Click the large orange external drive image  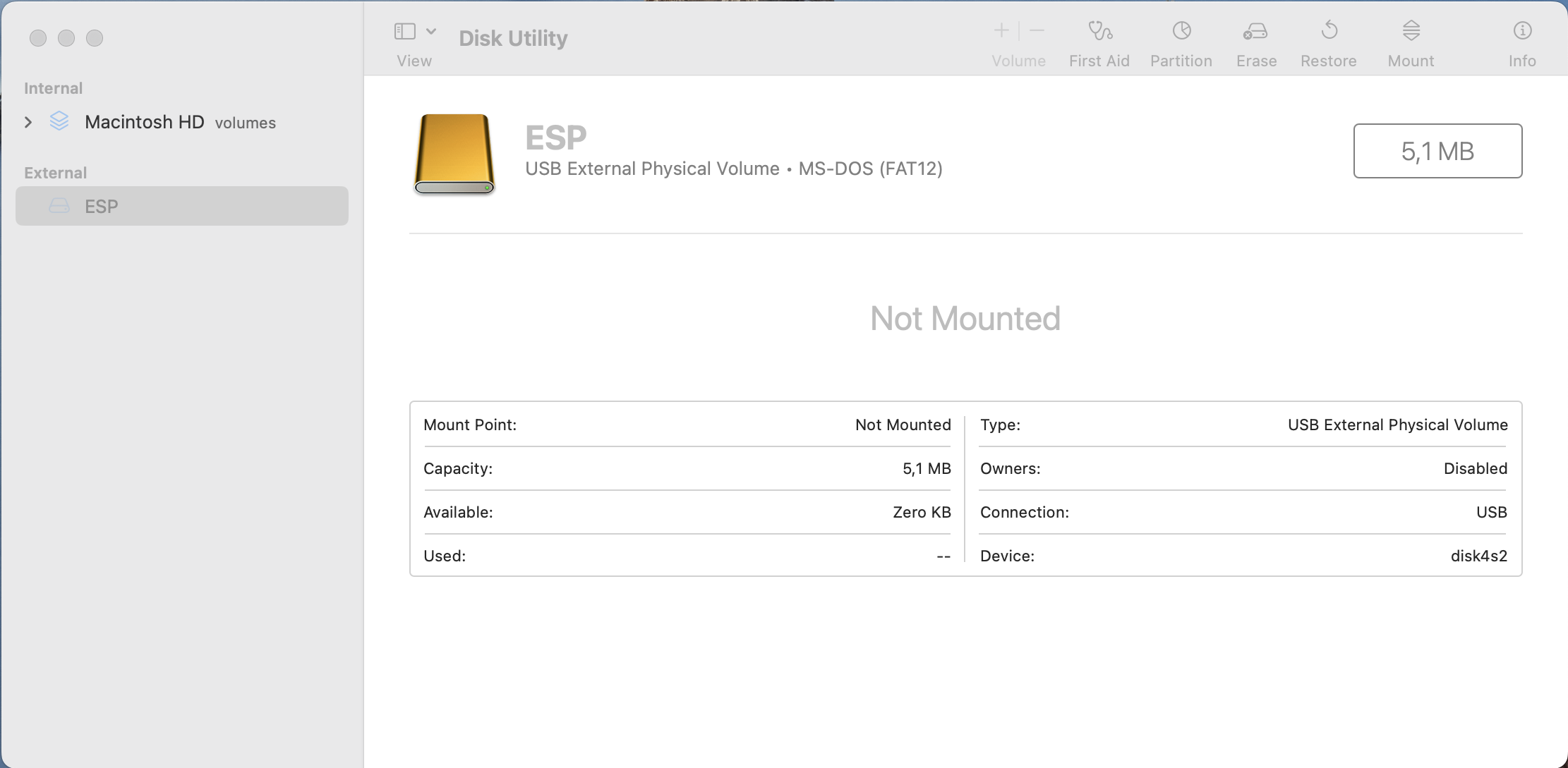454,154
